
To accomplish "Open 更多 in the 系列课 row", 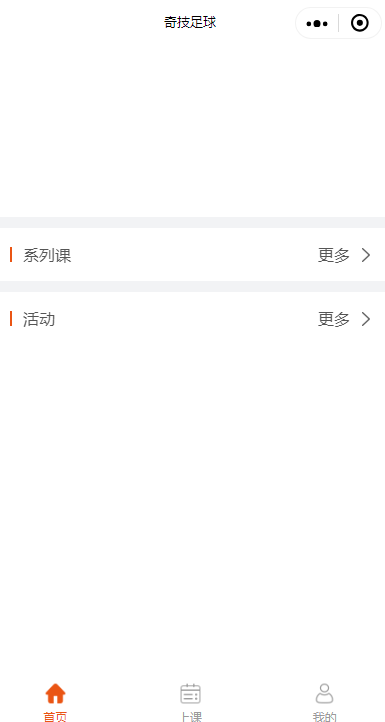I will pos(334,255).
